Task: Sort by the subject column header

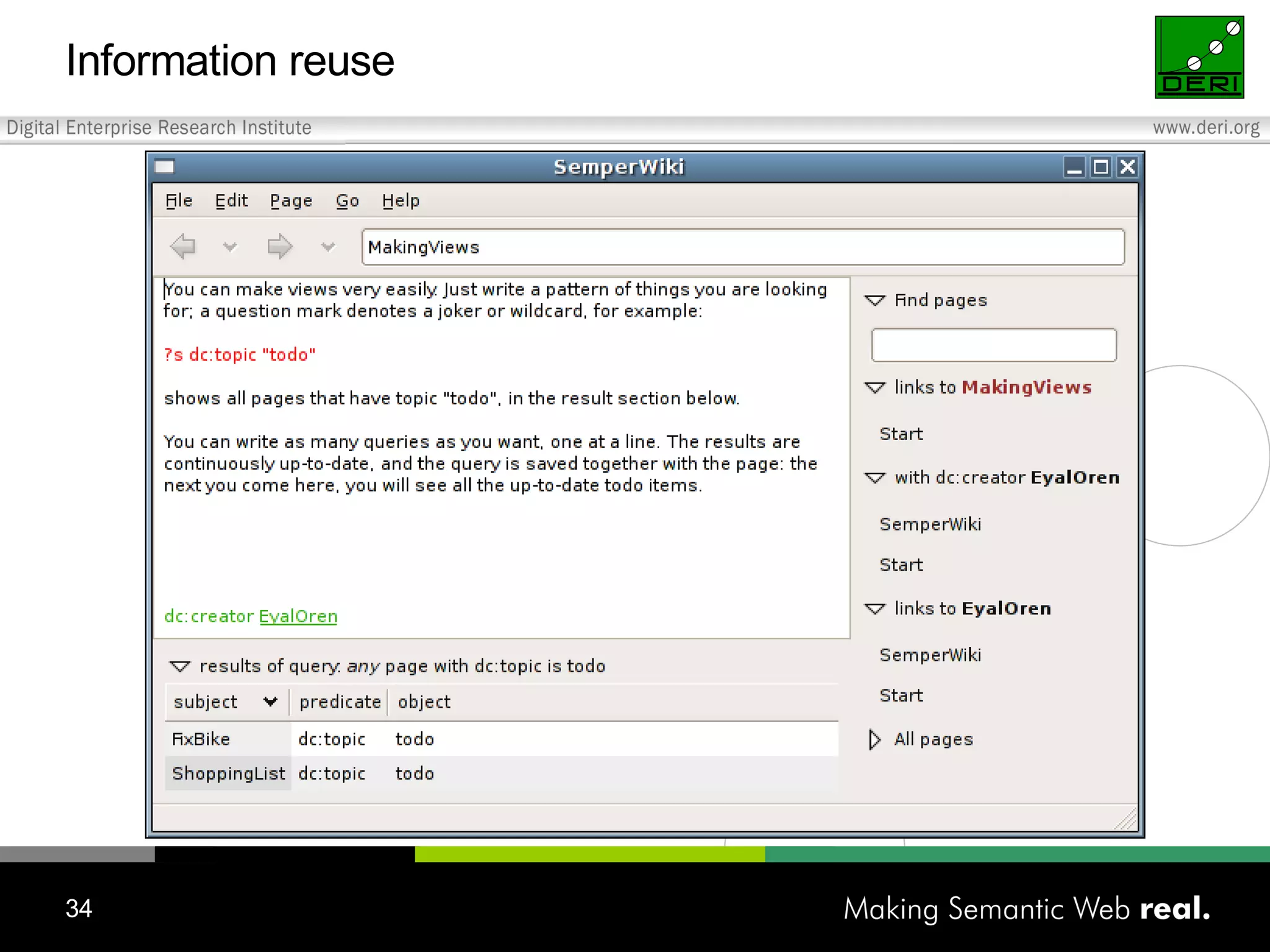Action: 227,702
